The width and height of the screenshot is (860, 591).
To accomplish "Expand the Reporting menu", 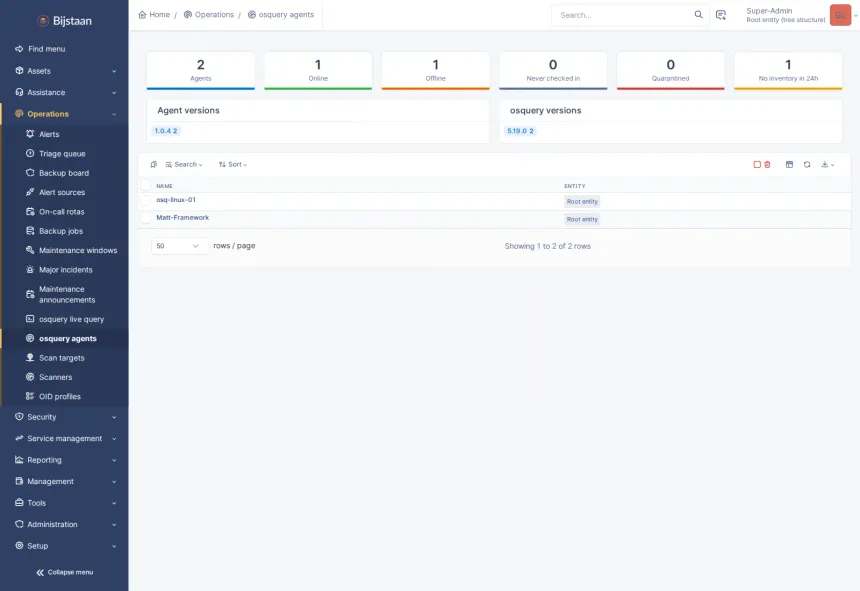I will [64, 459].
